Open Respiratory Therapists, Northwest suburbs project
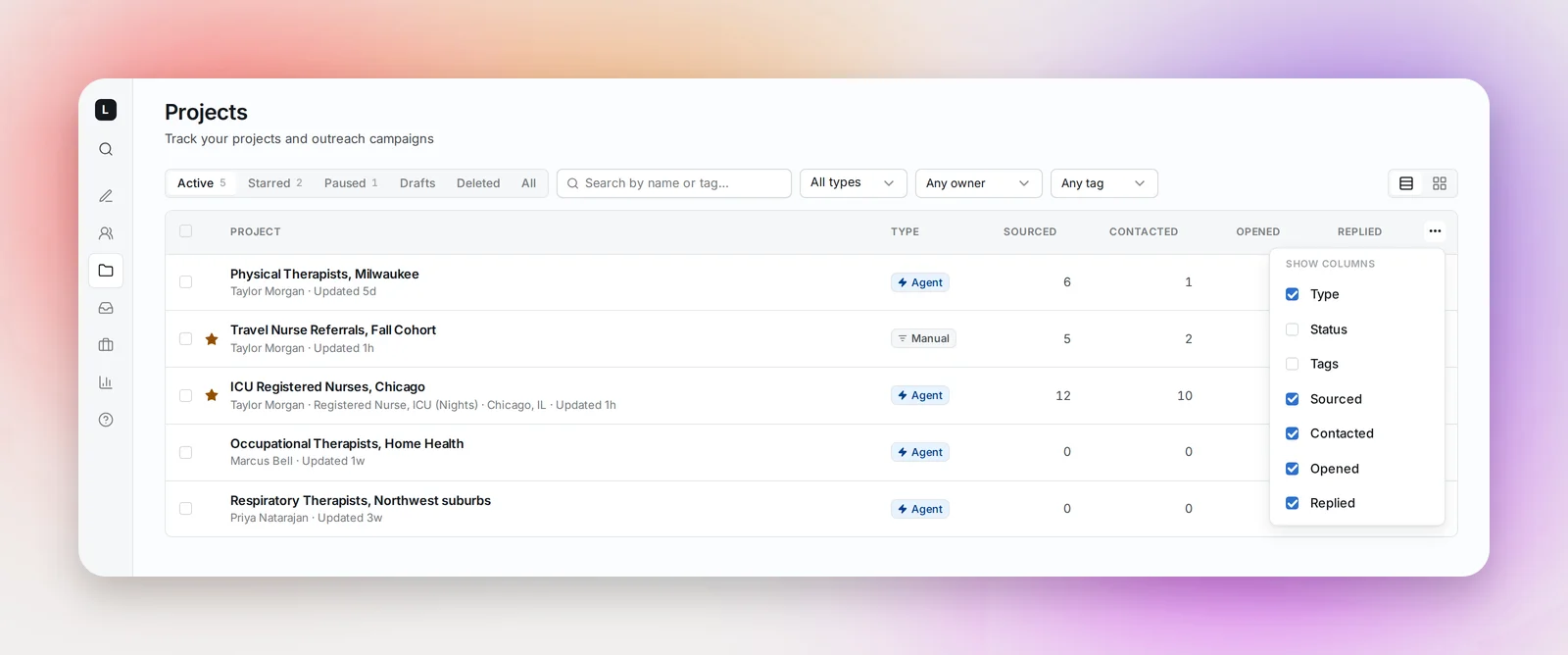1568x655 pixels. (x=361, y=501)
